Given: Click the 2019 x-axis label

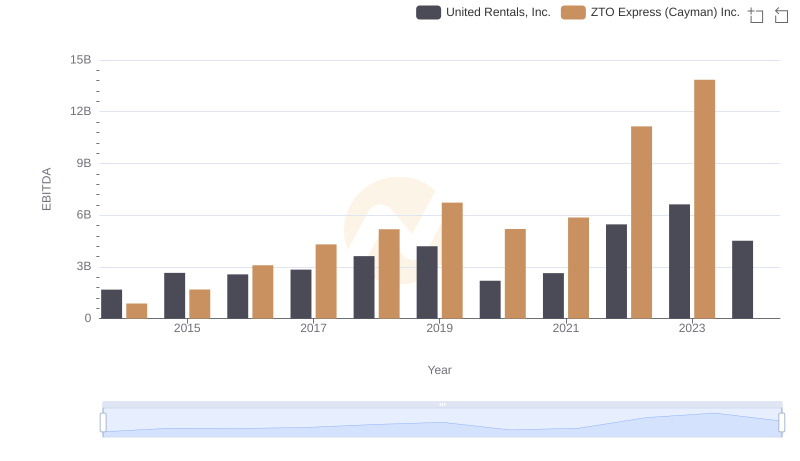Looking at the screenshot, I should (x=439, y=328).
